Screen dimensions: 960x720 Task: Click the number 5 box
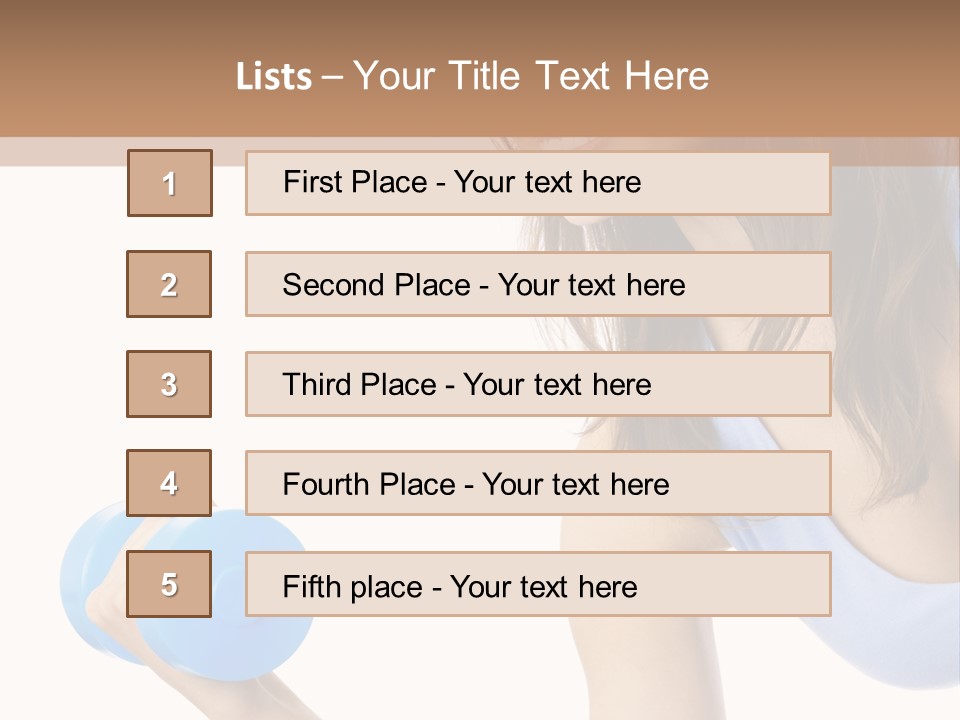point(169,584)
